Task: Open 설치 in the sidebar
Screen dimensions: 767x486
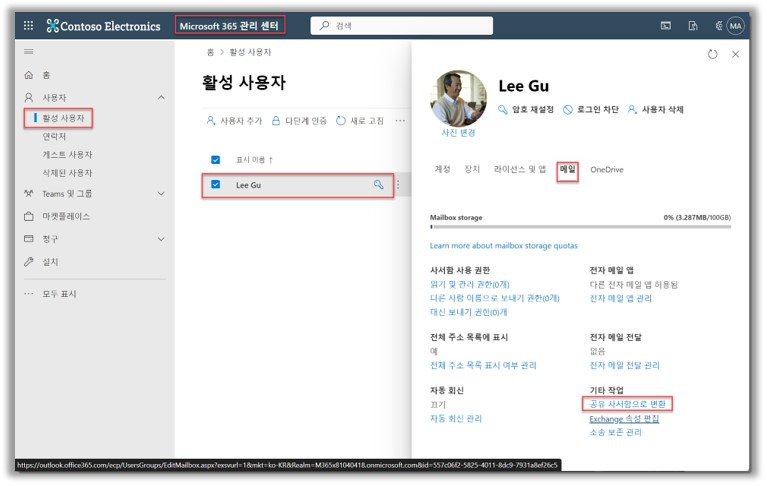Action: [50, 262]
